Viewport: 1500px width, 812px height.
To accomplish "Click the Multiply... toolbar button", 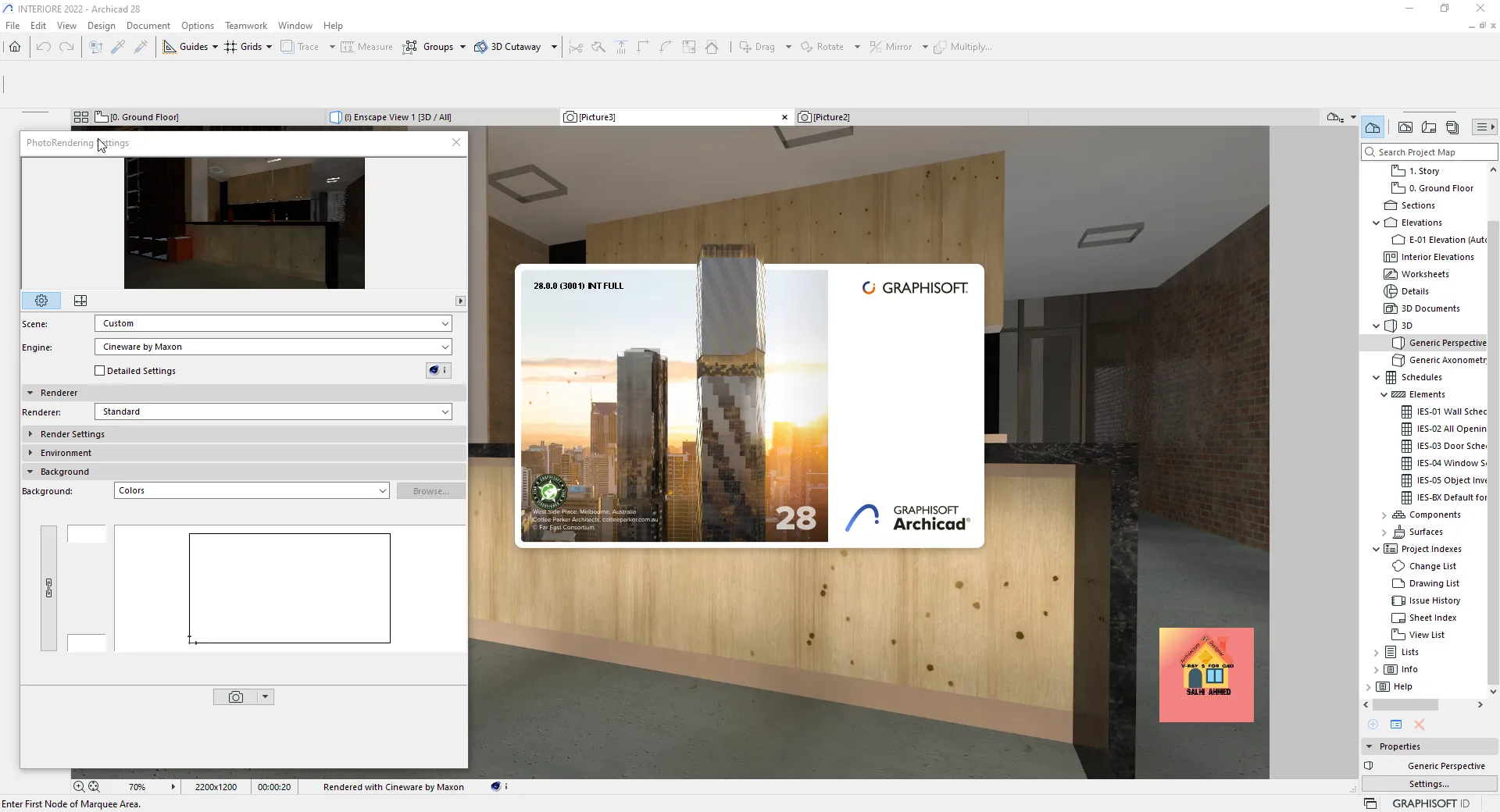I will (x=963, y=47).
